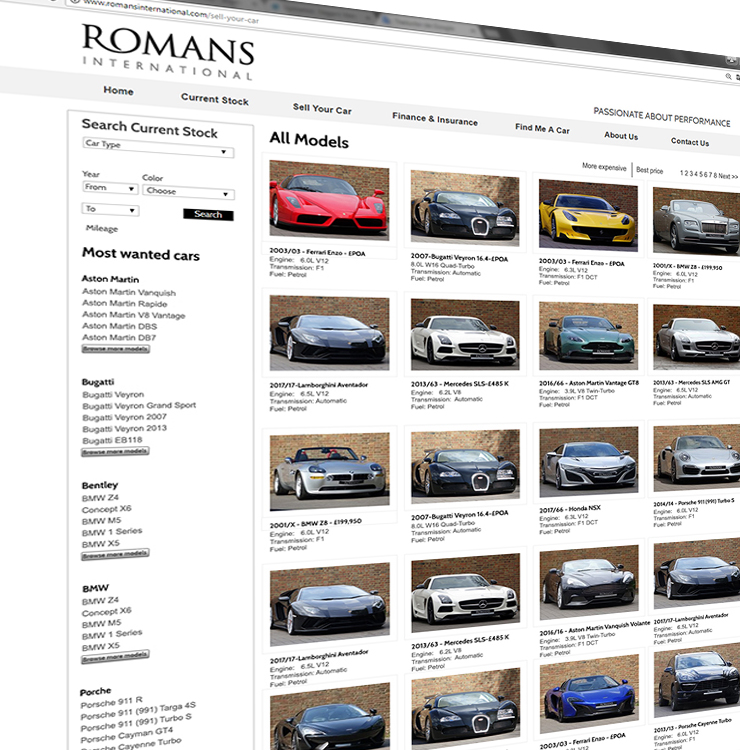Open the Home menu item
740x750 pixels.
click(x=118, y=90)
